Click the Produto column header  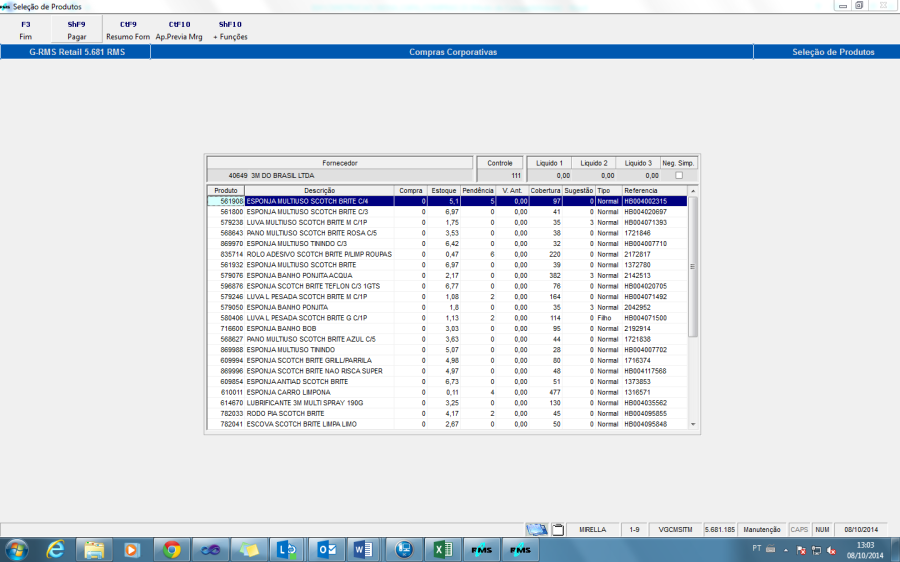(226, 191)
